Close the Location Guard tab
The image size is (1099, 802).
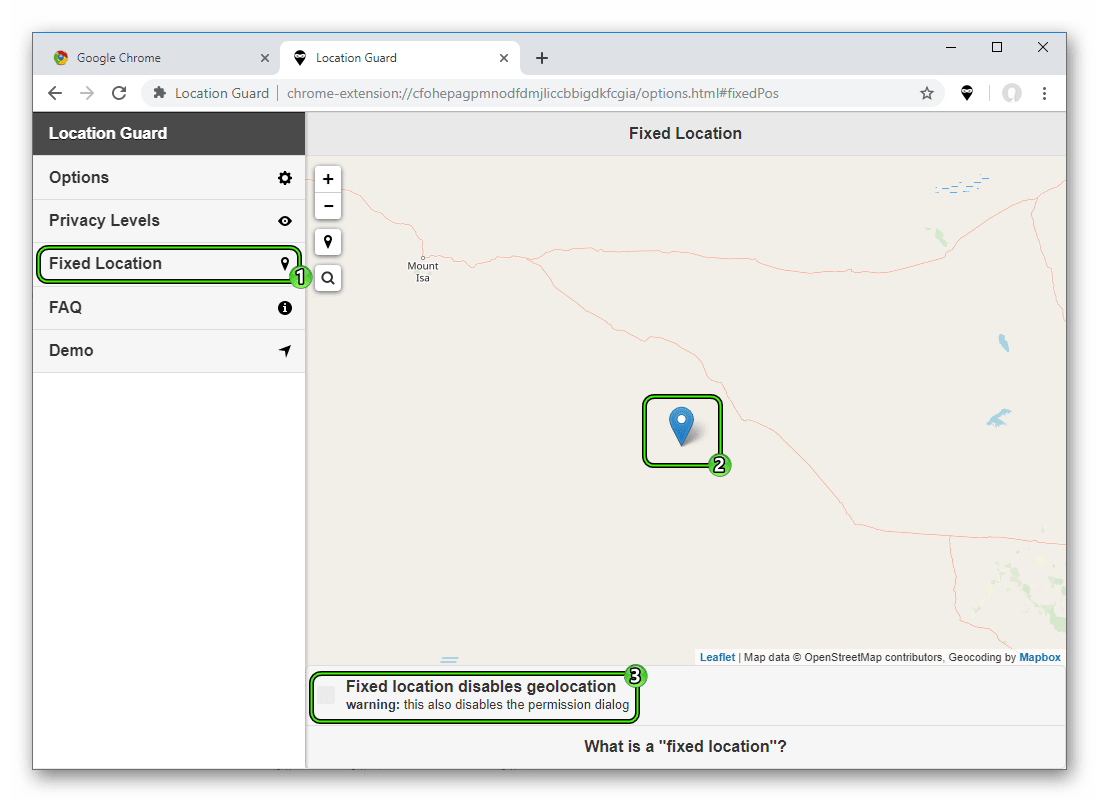tap(503, 58)
